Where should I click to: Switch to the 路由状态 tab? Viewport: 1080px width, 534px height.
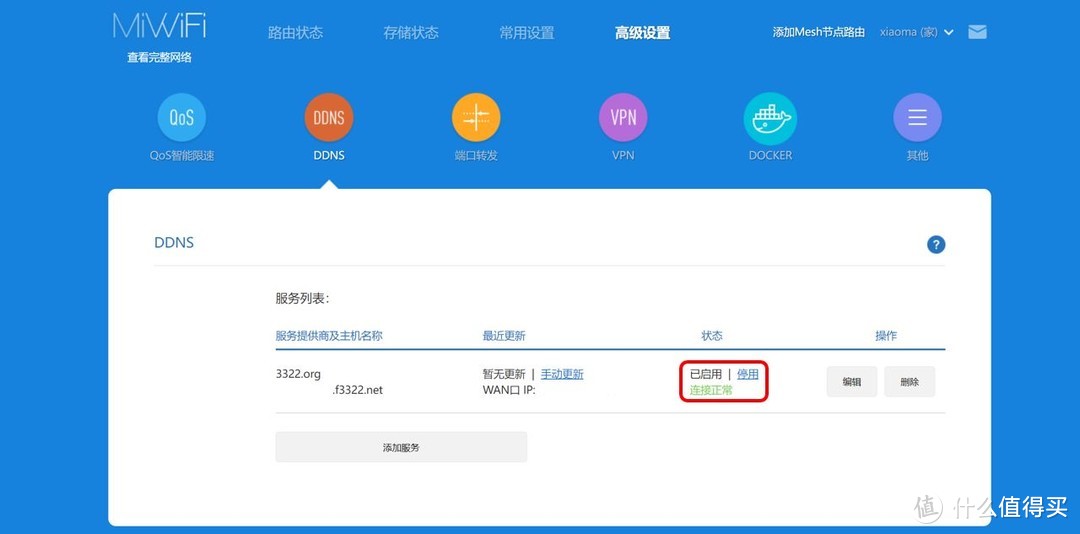click(x=295, y=32)
